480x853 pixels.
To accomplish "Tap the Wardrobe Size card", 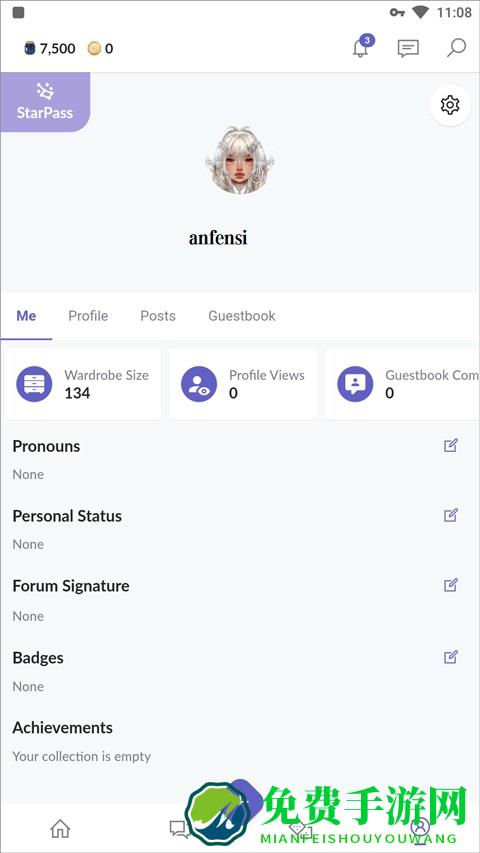I will click(83, 384).
